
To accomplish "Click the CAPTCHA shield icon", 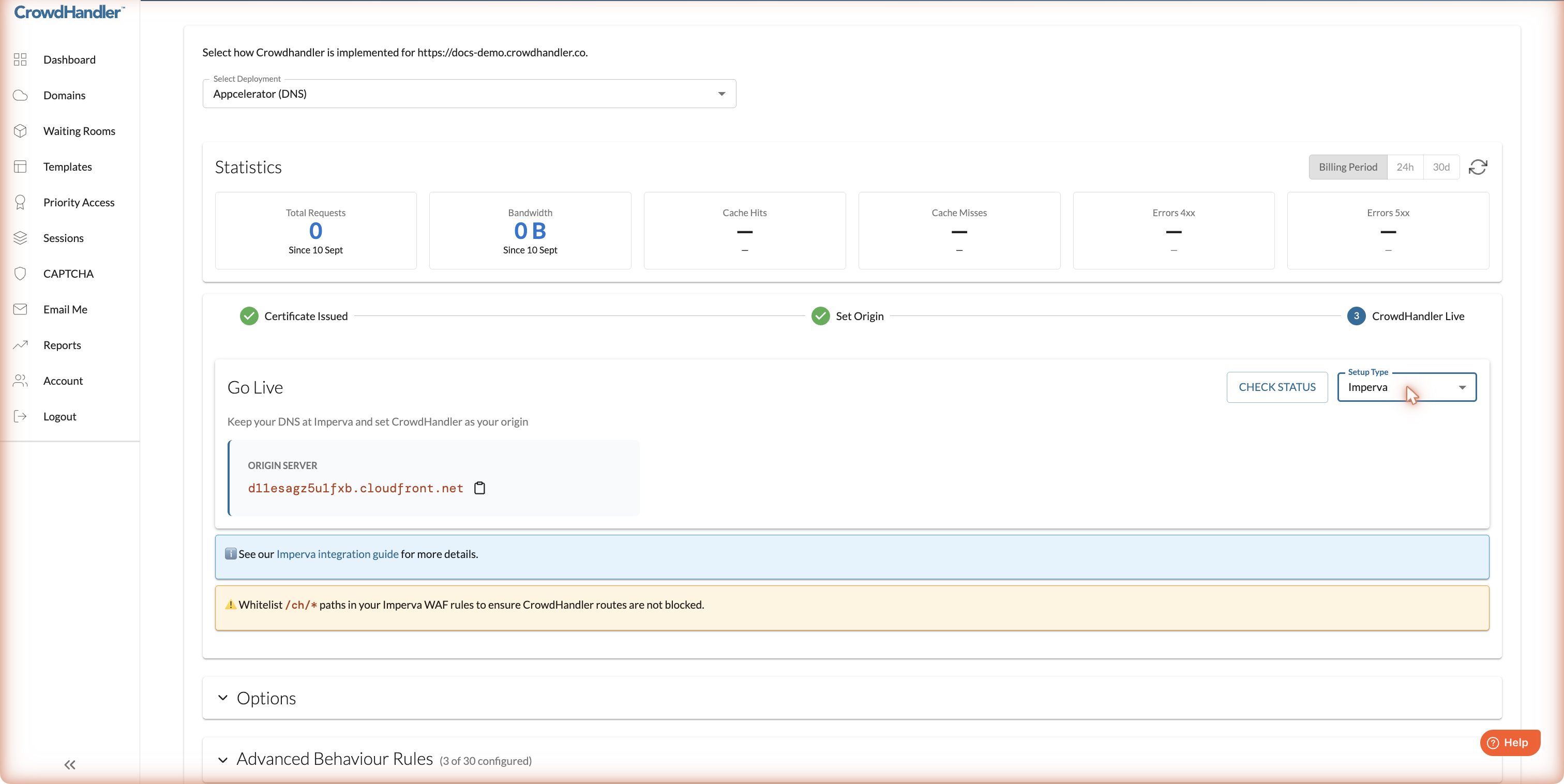I will [x=20, y=274].
